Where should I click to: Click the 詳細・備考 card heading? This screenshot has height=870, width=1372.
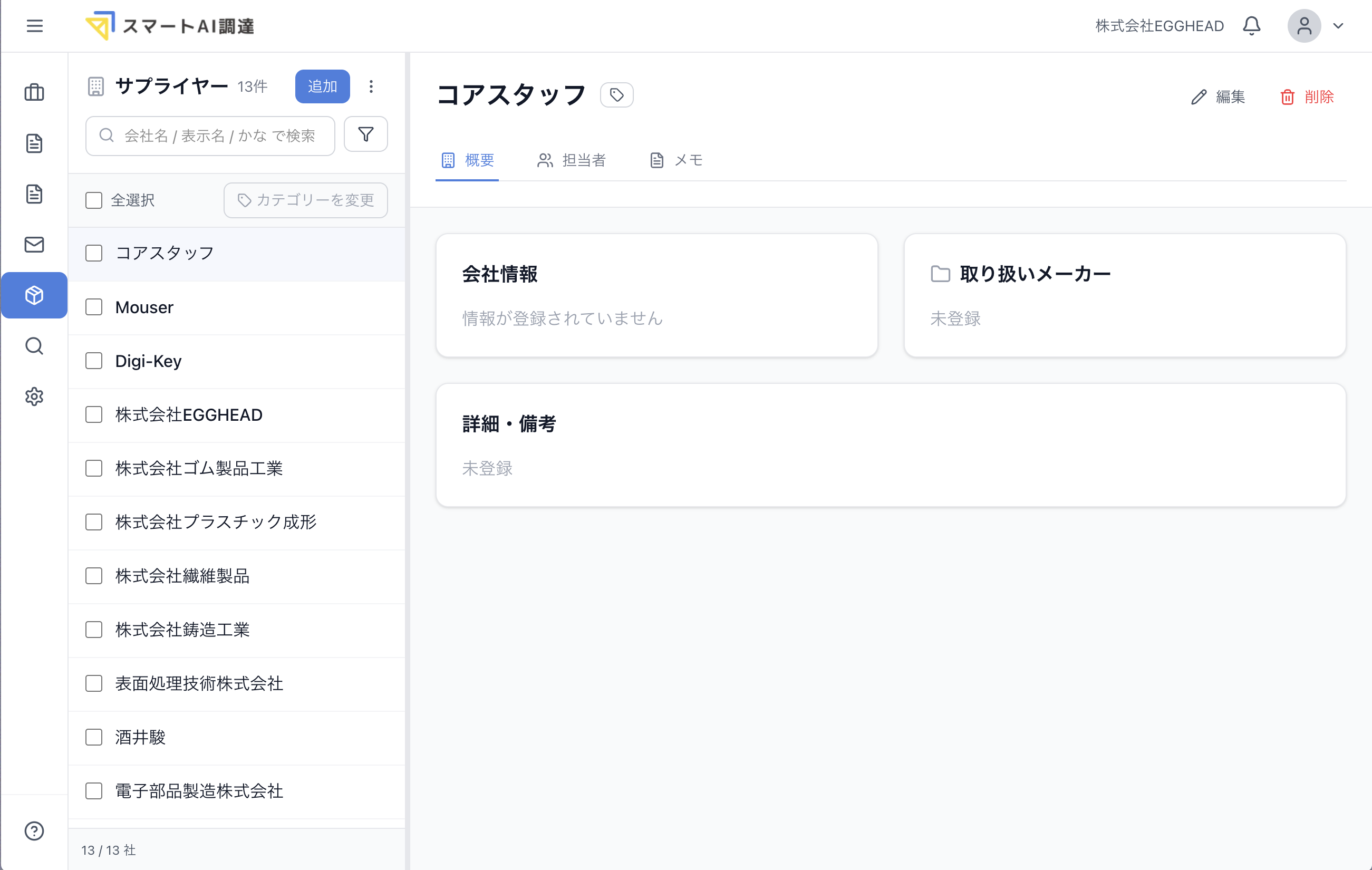[509, 424]
